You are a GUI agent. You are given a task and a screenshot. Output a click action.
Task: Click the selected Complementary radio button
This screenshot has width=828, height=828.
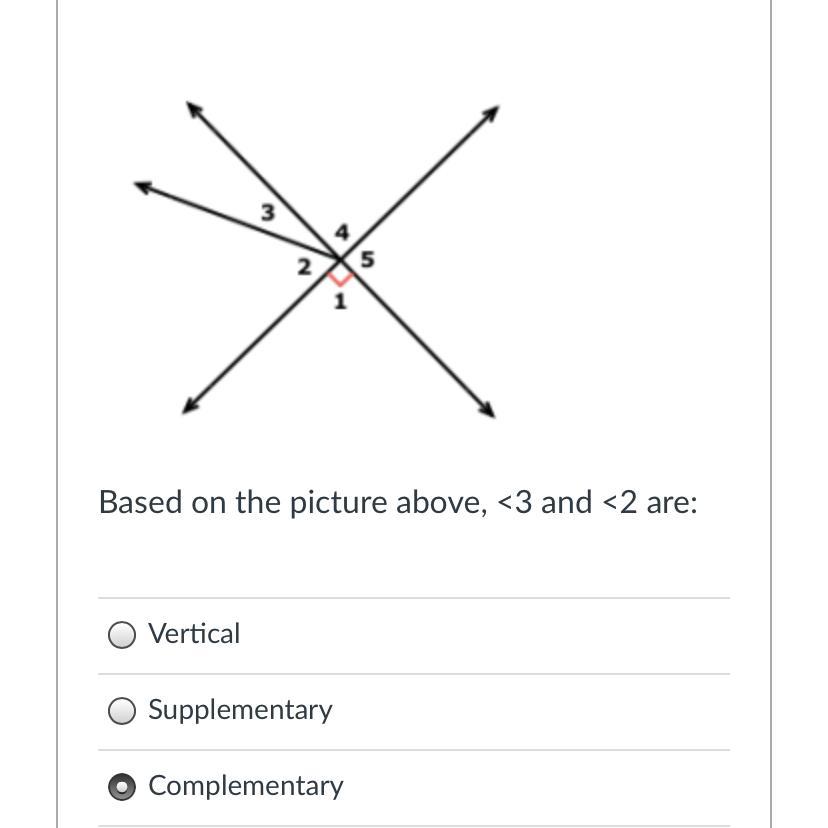pos(122,787)
